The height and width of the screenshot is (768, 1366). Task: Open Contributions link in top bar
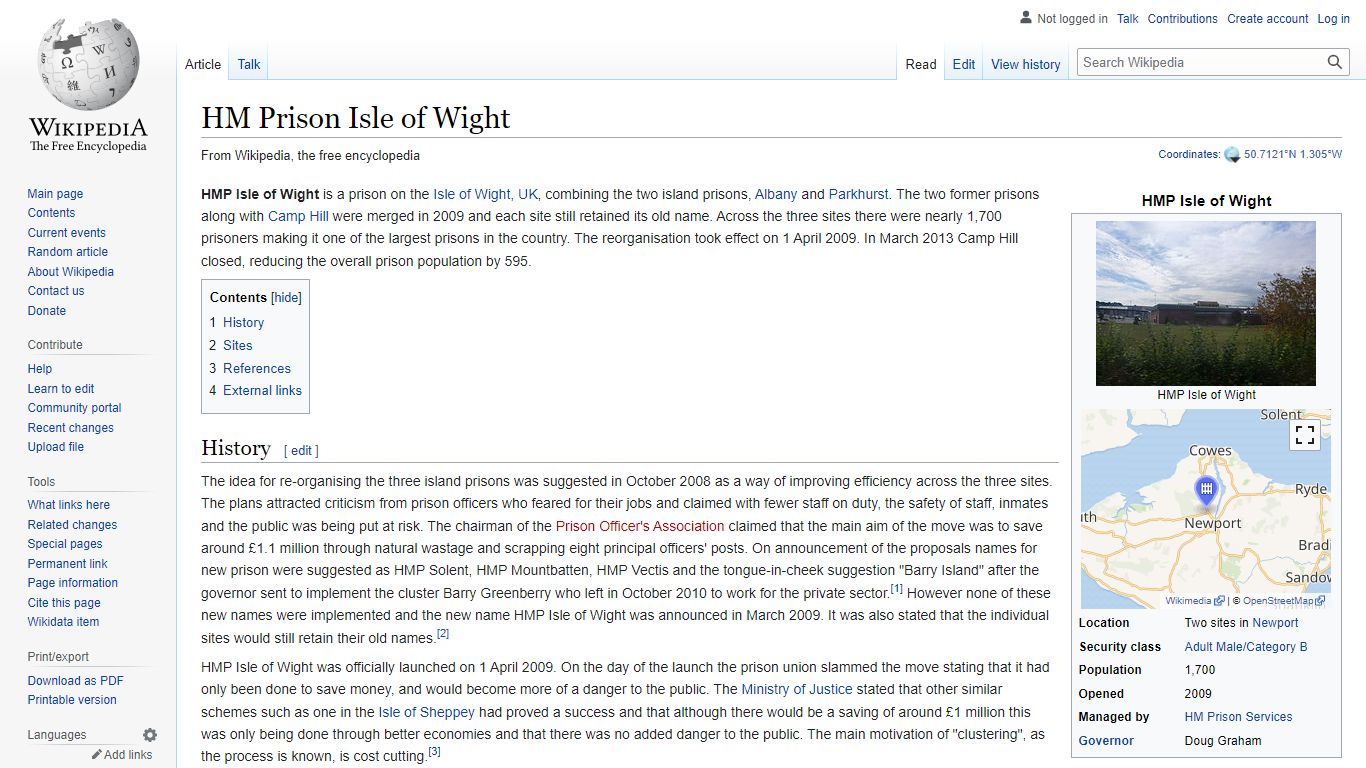(x=1182, y=18)
